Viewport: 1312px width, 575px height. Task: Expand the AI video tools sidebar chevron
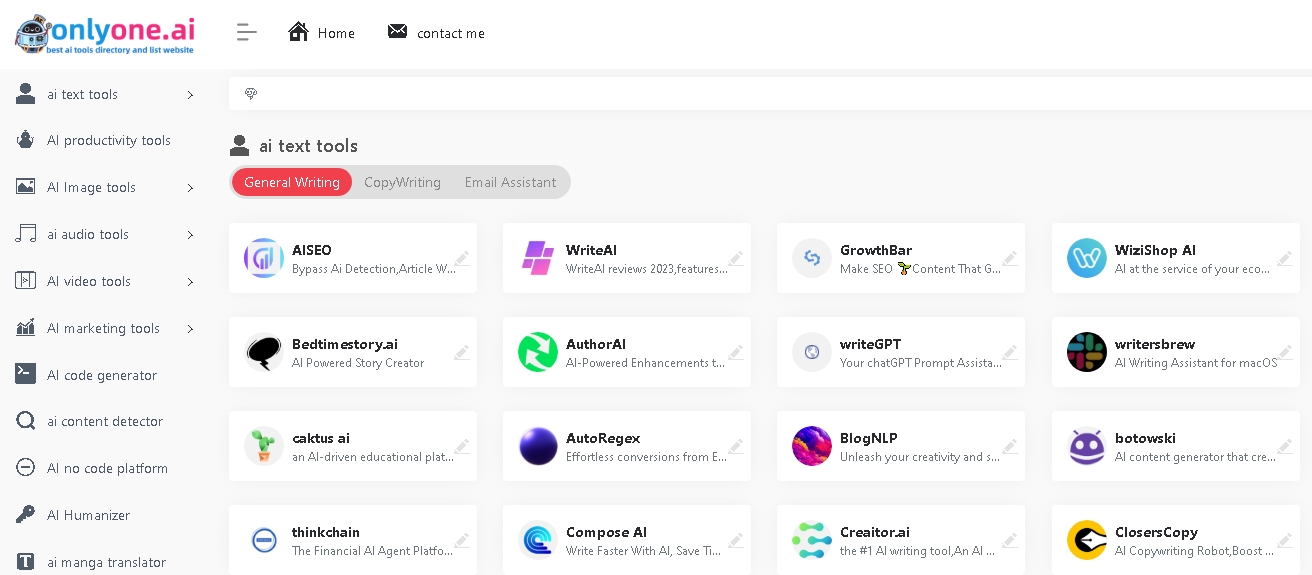190,282
